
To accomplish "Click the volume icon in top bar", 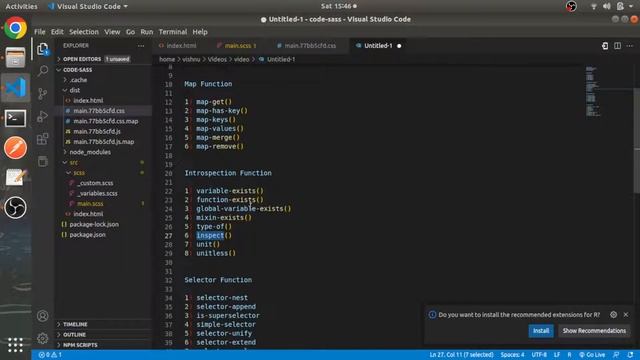I will tap(607, 6).
